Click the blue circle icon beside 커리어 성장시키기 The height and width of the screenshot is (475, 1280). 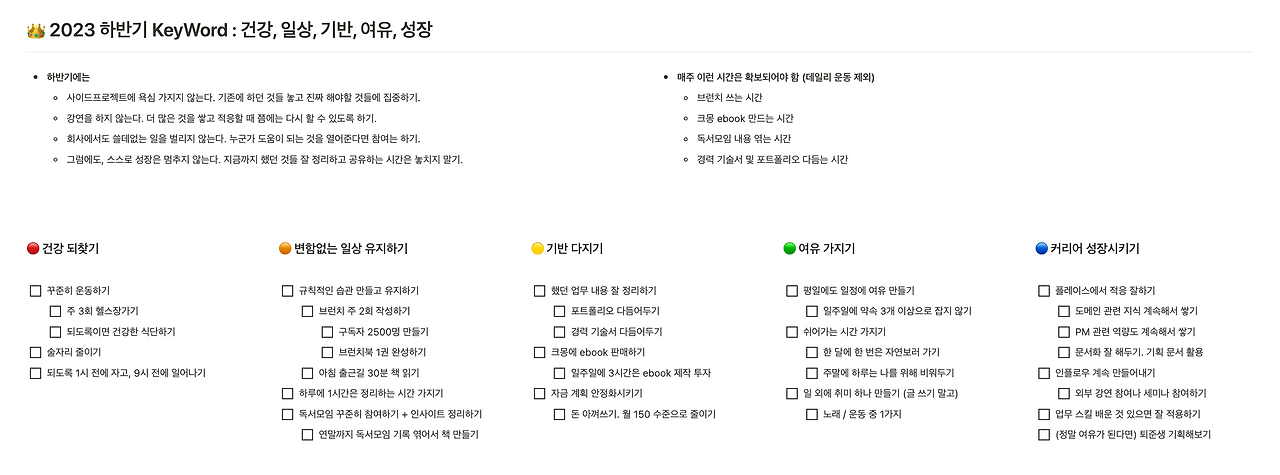click(x=1041, y=249)
